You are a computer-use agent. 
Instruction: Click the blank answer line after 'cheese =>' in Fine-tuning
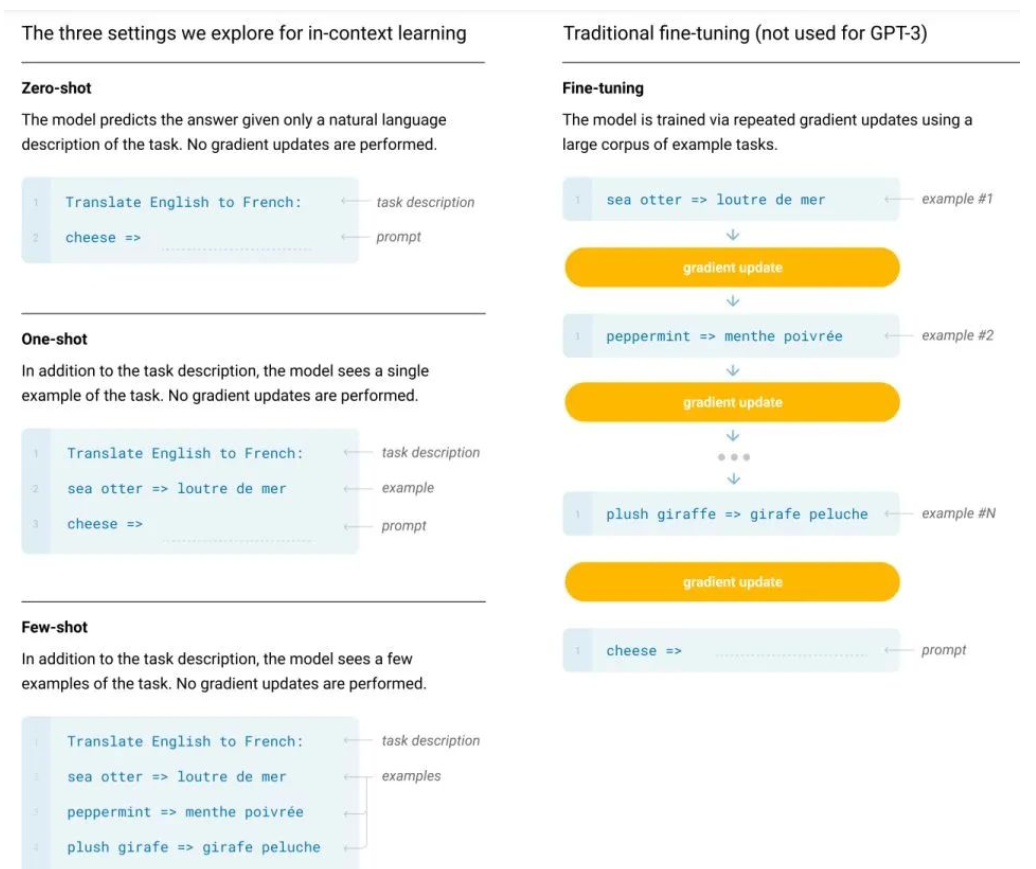[790, 656]
